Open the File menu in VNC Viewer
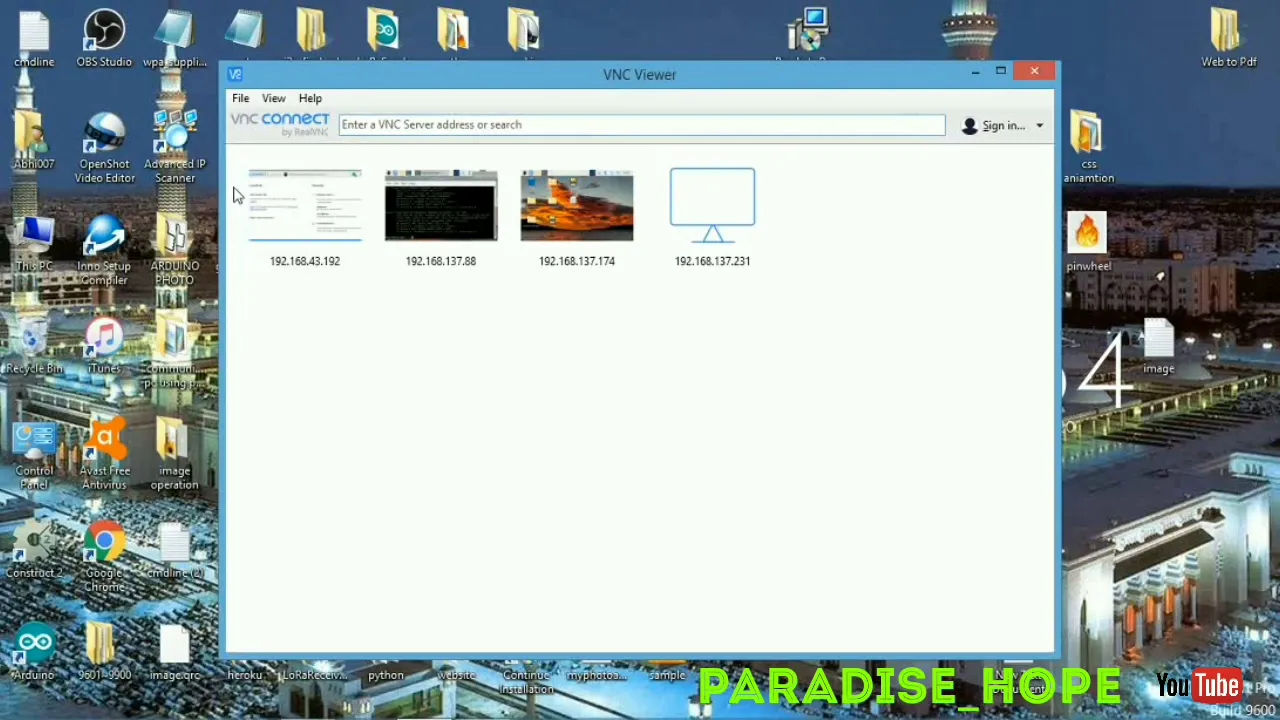1280x720 pixels. coord(241,98)
